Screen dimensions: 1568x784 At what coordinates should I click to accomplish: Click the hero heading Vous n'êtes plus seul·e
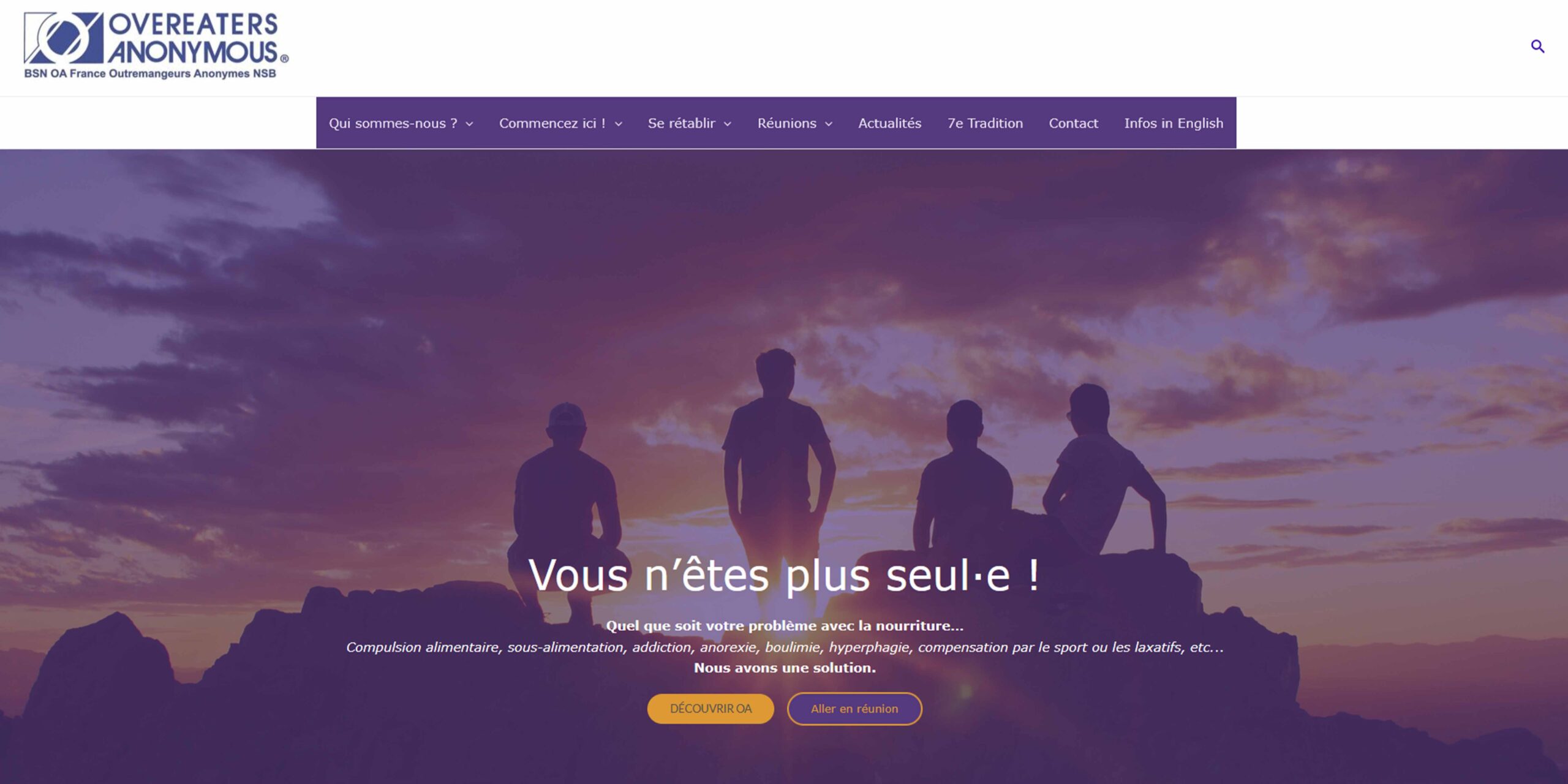pos(784,575)
